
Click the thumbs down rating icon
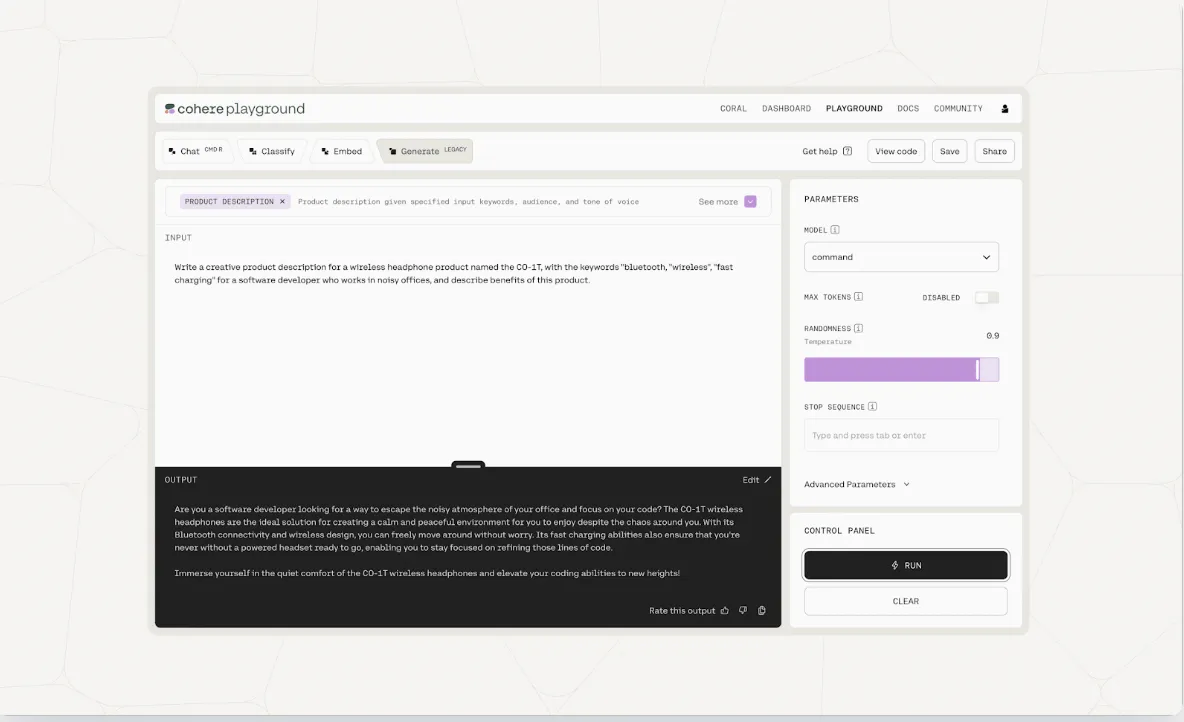[x=743, y=610]
